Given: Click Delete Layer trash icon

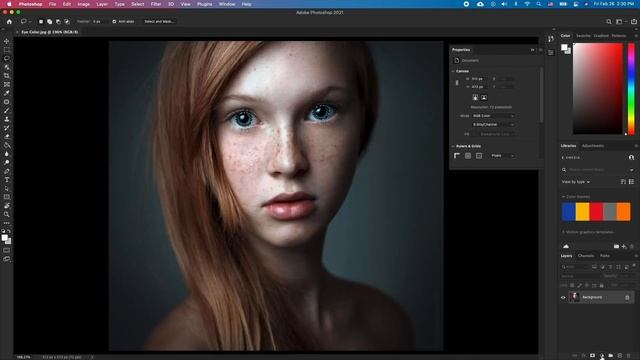Looking at the screenshot, I should [x=629, y=356].
